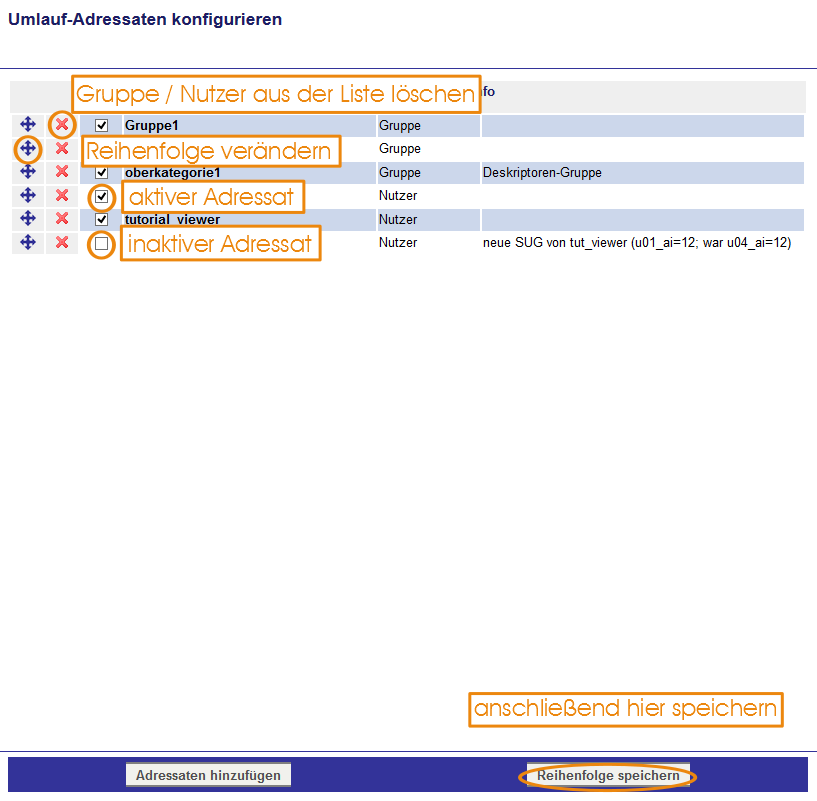Uncheck the Gruppe1 checkbox
This screenshot has height=801, width=817.
coord(102,125)
